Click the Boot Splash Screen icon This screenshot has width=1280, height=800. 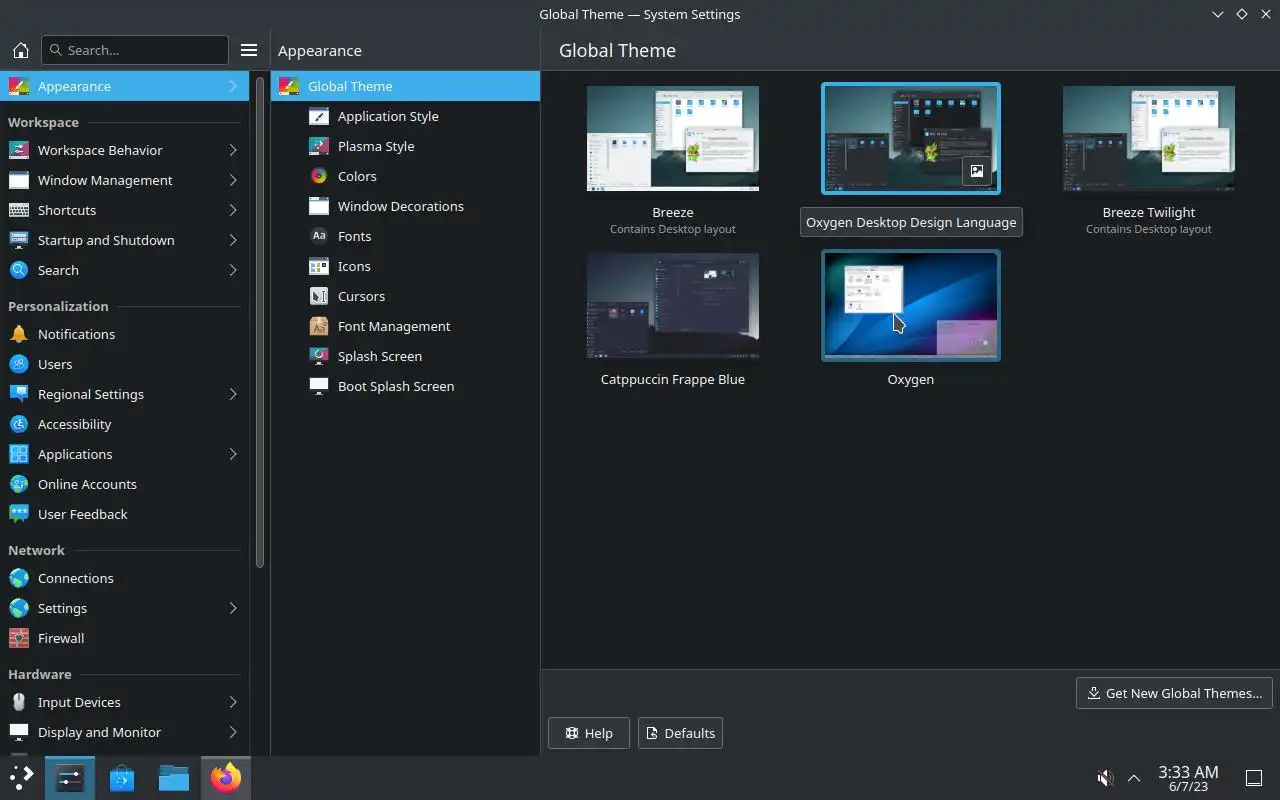[319, 386]
